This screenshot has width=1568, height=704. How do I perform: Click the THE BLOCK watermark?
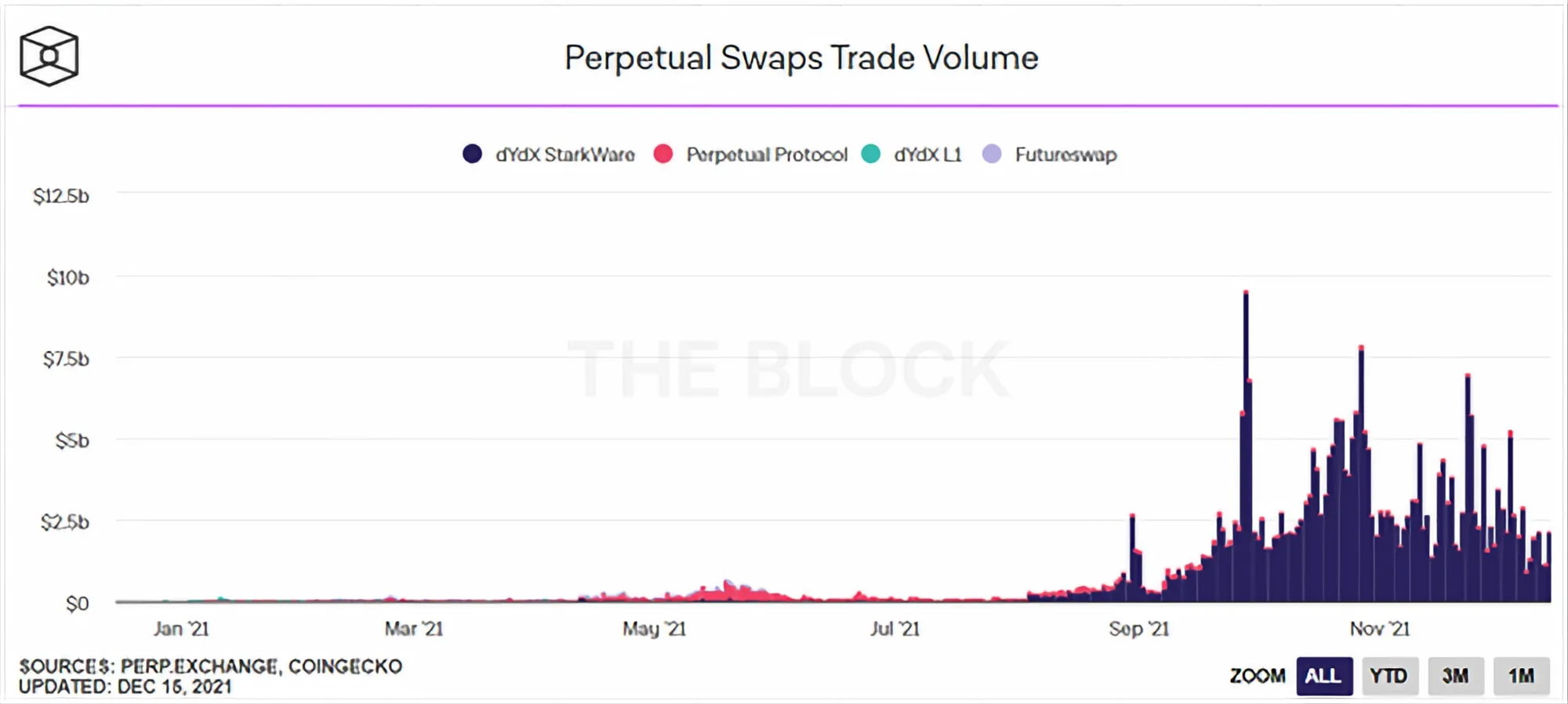(788, 368)
